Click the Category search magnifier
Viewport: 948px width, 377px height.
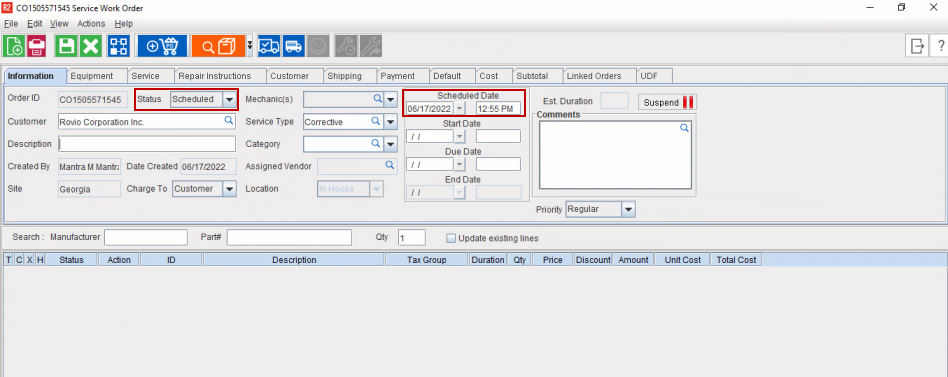click(x=376, y=143)
